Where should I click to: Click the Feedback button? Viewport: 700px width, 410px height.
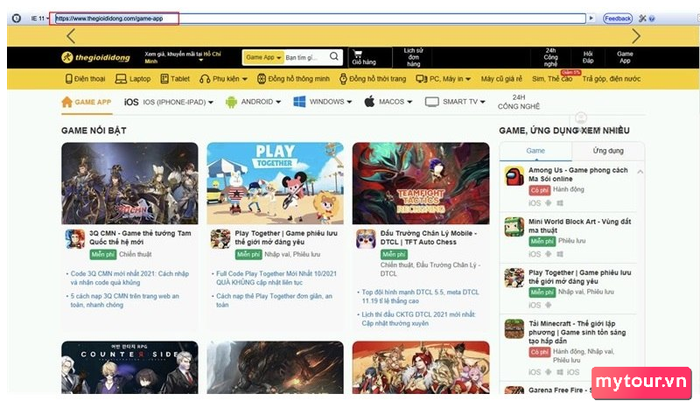618,18
